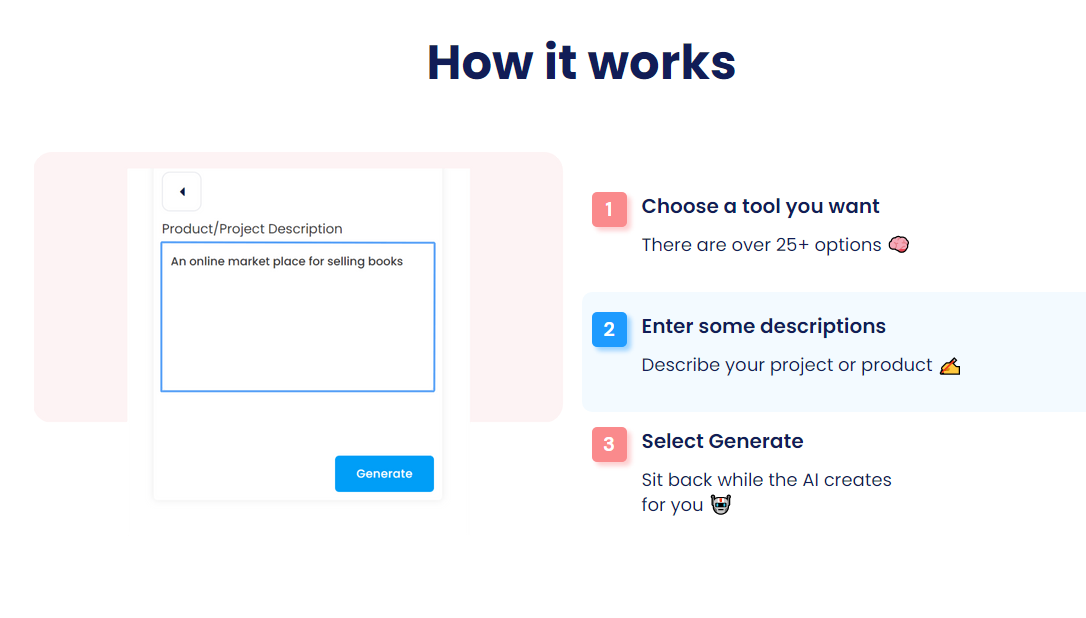
Task: Select the "Enter some descriptions" step
Action: [x=763, y=327]
